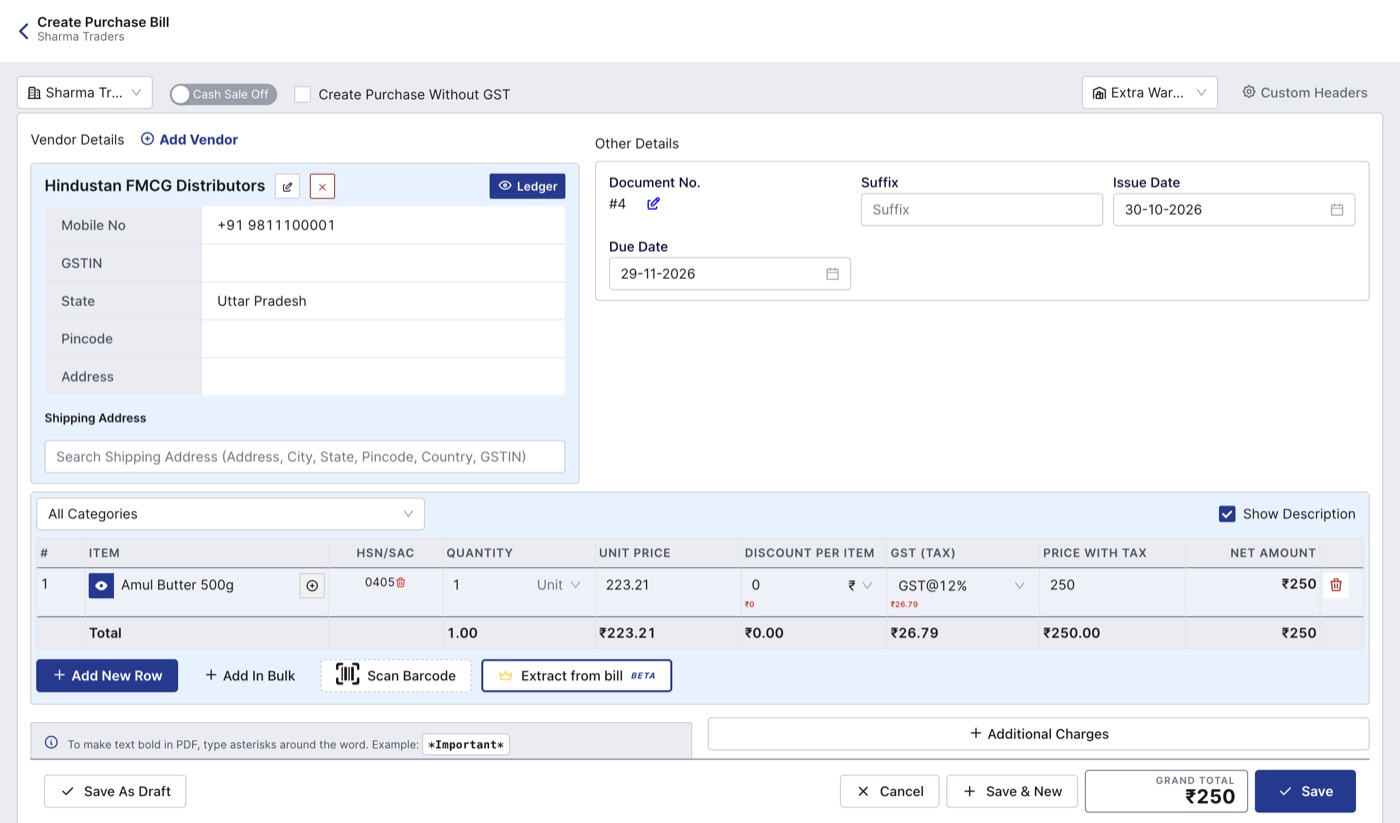The height and width of the screenshot is (823, 1400).
Task: Click the plus icon beside Amul Butter 500g
Action: pyautogui.click(x=312, y=586)
